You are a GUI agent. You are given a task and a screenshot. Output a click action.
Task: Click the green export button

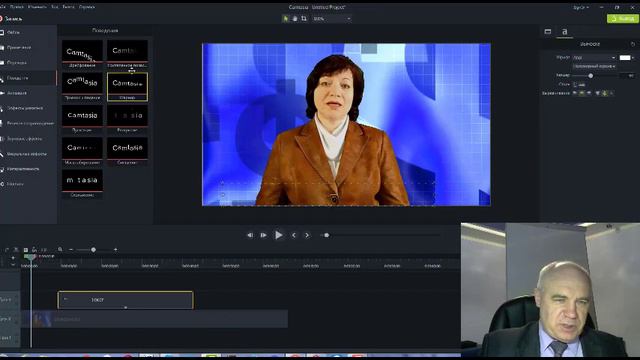[622, 19]
